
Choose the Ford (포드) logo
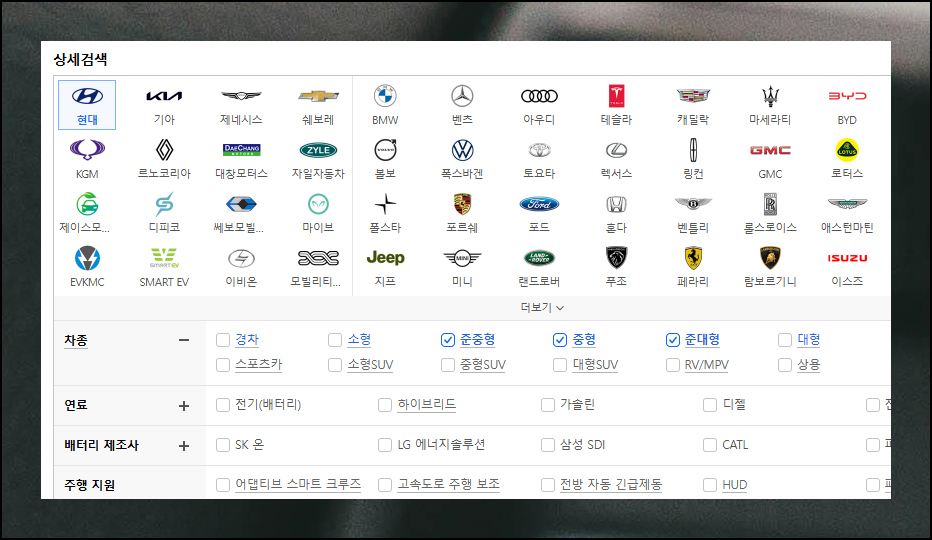pos(539,204)
